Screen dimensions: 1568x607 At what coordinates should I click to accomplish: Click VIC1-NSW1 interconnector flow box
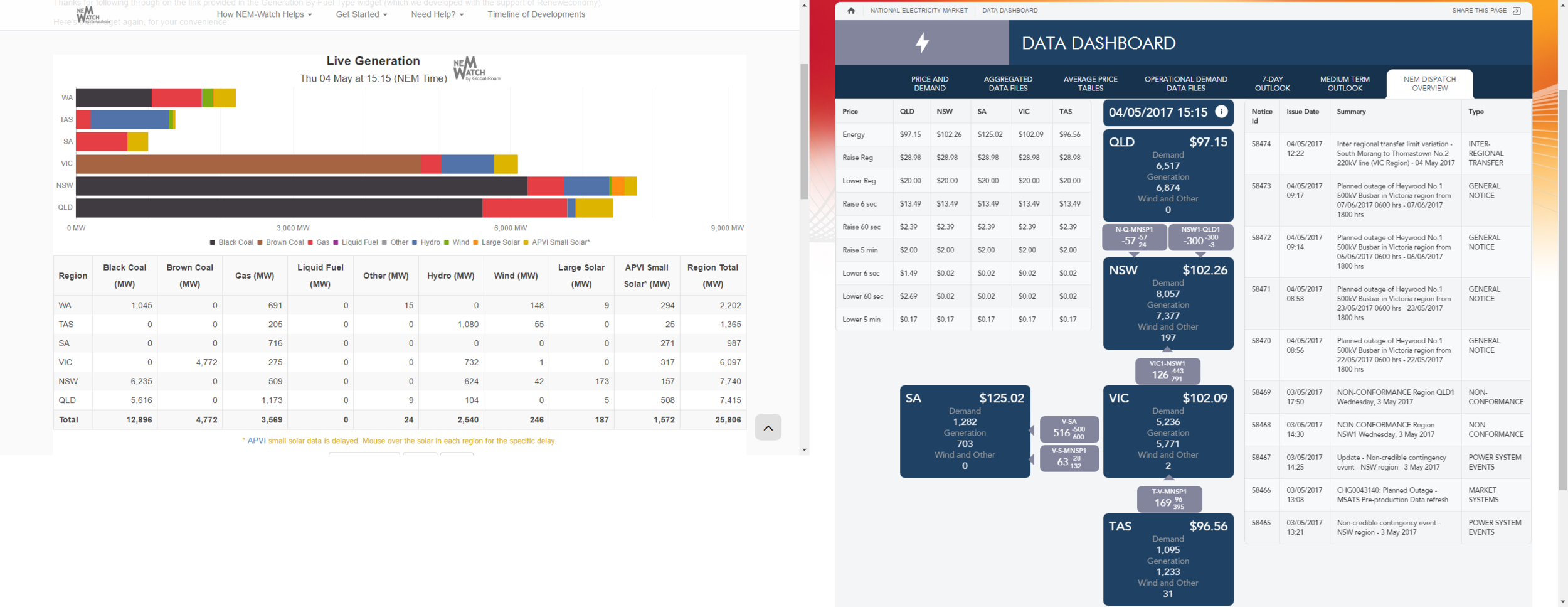(x=1167, y=371)
